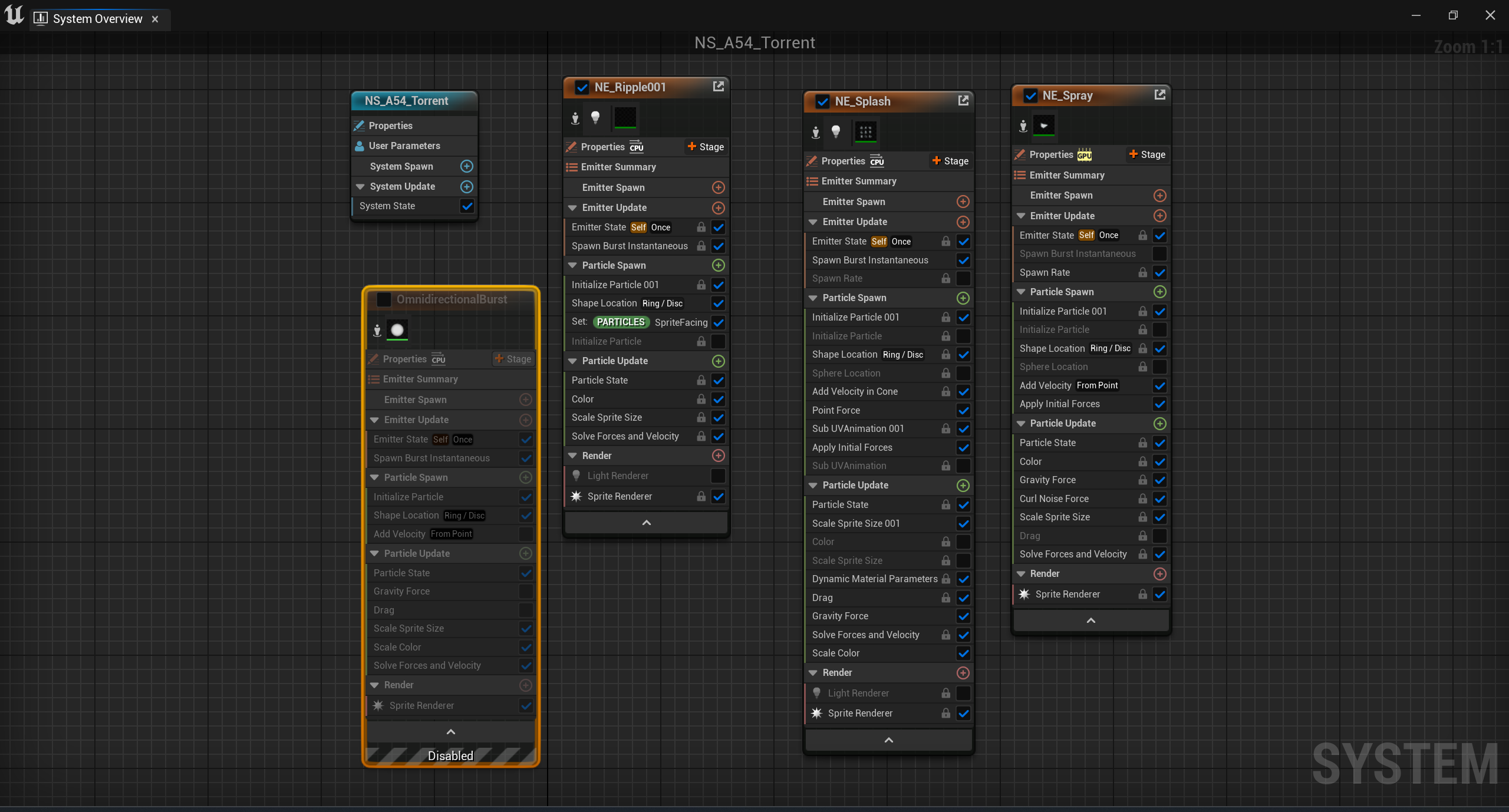Add module to NE_Spray Emitter Spawn
Viewport: 1509px width, 812px height.
[1159, 195]
